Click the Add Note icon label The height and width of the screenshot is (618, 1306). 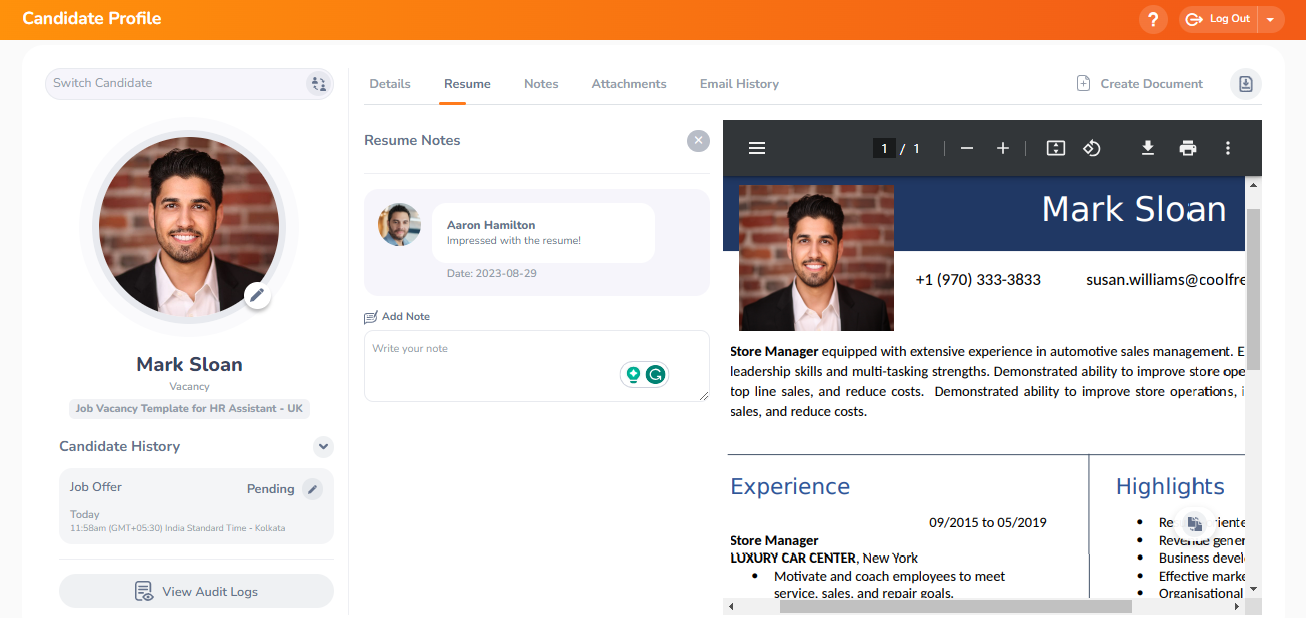(397, 317)
